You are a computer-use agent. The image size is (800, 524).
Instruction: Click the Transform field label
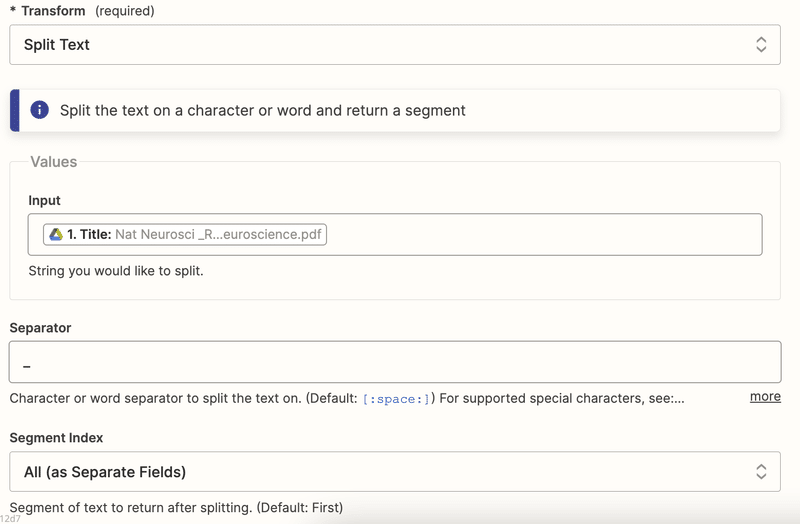pos(53,11)
